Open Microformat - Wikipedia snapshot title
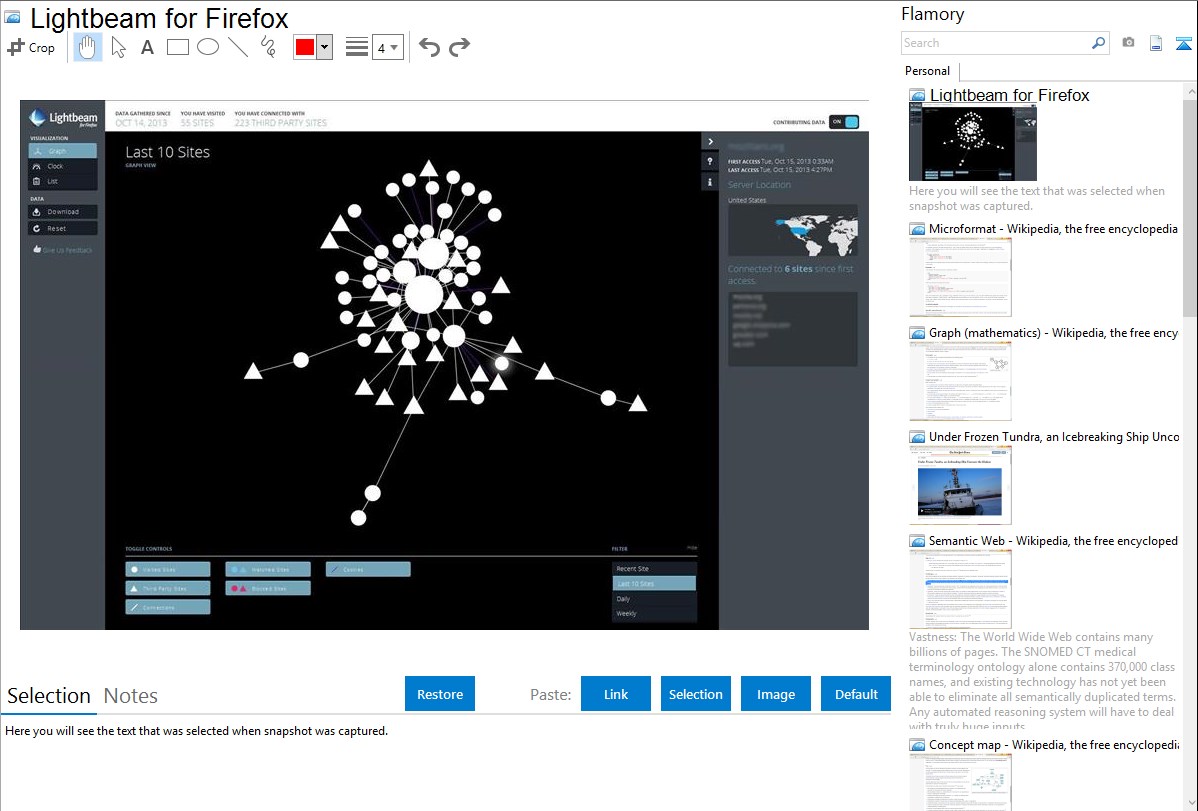Viewport: 1198px width, 811px height. pyautogui.click(x=1053, y=229)
